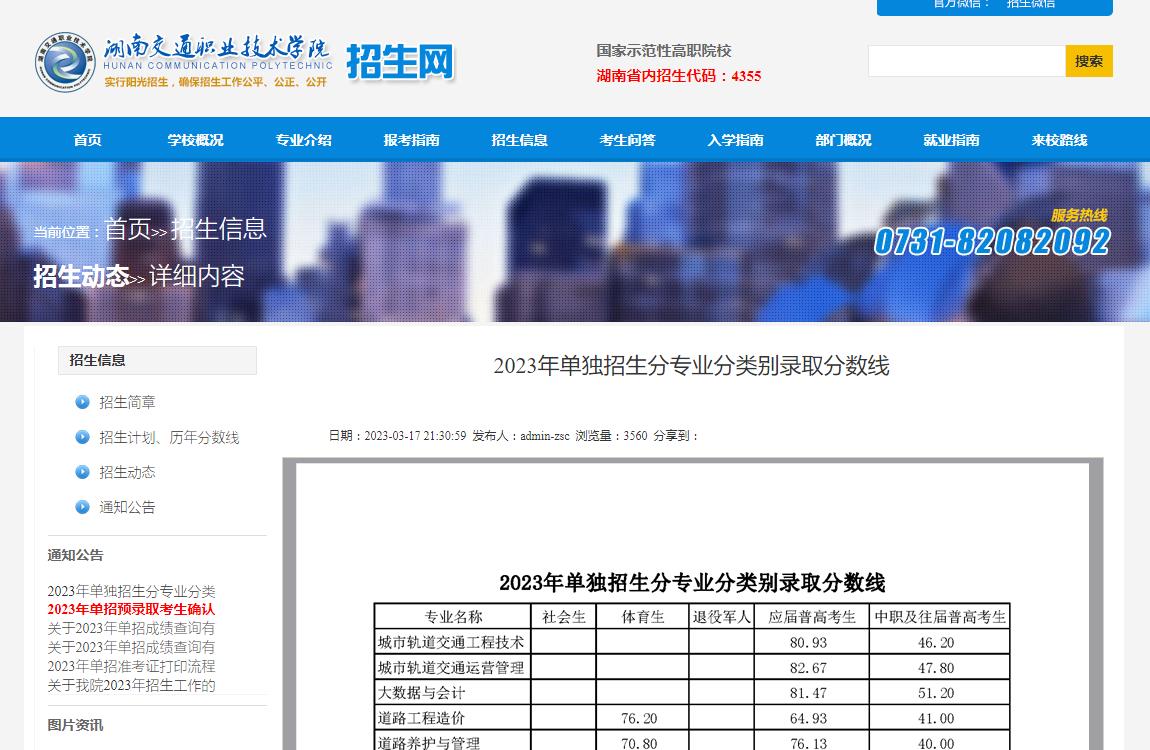The width and height of the screenshot is (1150, 750).
Task: Open 首页 in the navigation bar
Action: [x=87, y=140]
